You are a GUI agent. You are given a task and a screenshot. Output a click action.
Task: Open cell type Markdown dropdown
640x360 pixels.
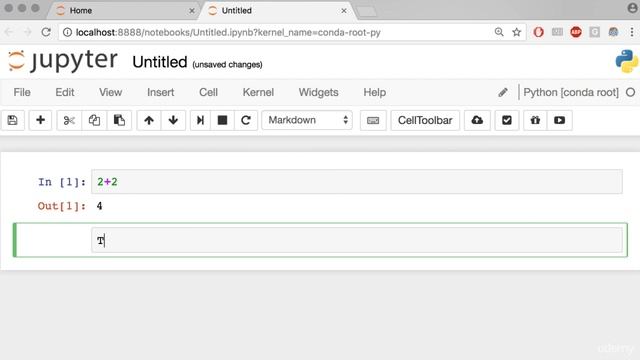307,120
